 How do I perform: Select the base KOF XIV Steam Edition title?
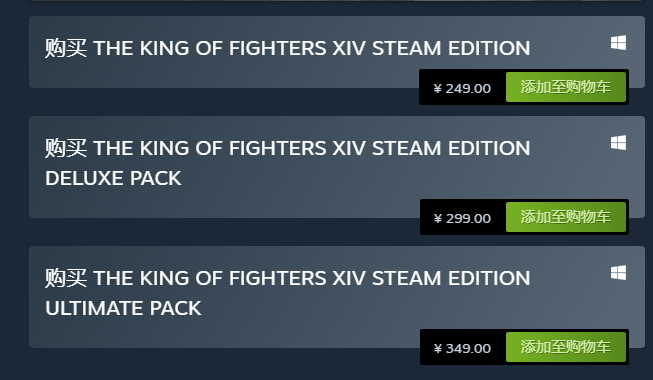[x=287, y=48]
